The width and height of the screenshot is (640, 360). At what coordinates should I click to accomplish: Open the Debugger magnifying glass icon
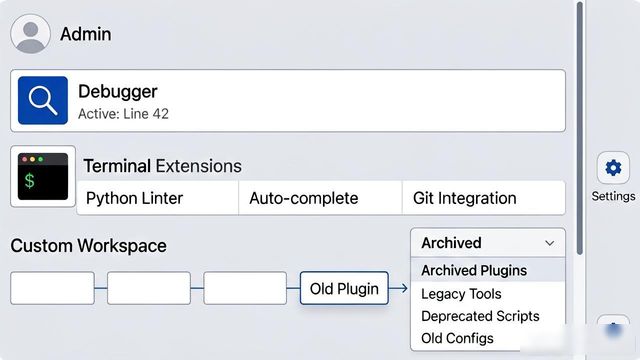point(43,100)
